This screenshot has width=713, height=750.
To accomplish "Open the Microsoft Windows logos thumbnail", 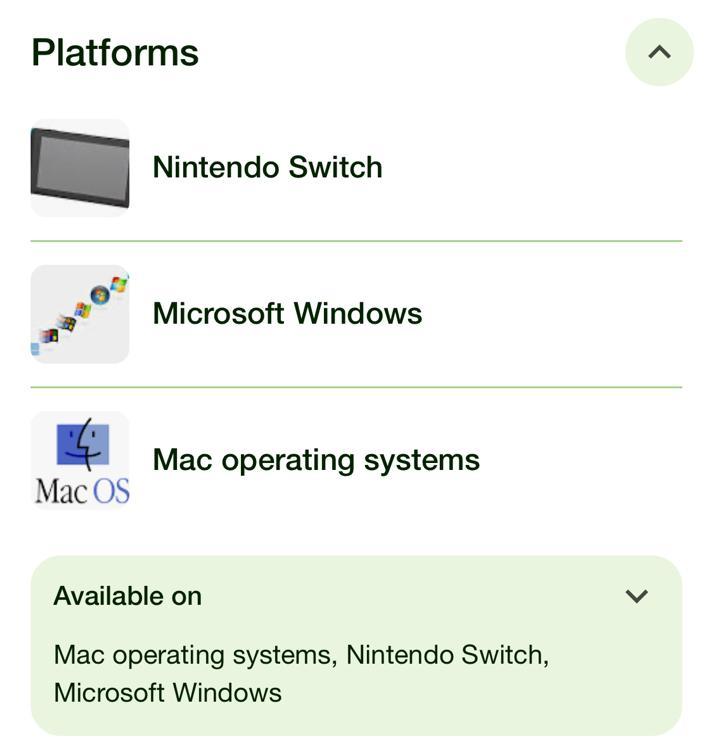I will tap(80, 314).
